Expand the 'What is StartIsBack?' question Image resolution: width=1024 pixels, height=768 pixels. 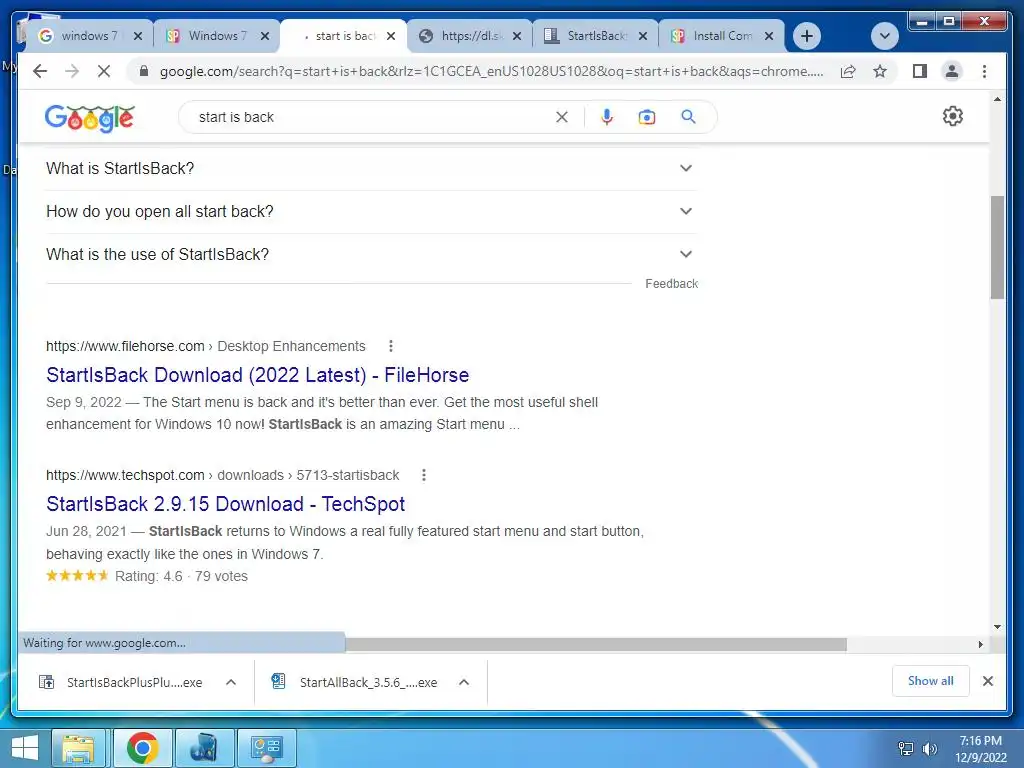372,168
